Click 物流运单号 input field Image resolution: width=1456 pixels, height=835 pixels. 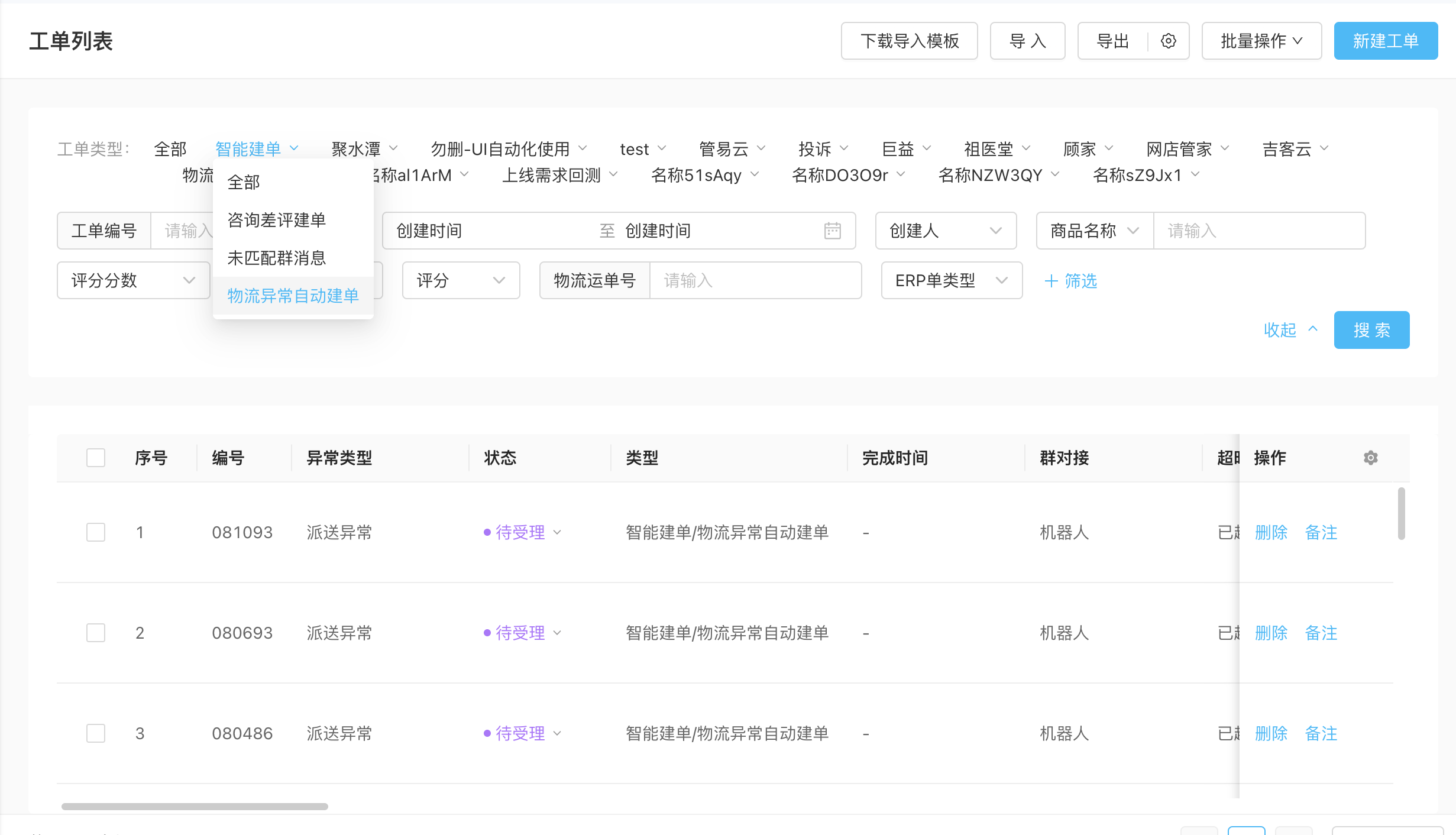click(755, 280)
